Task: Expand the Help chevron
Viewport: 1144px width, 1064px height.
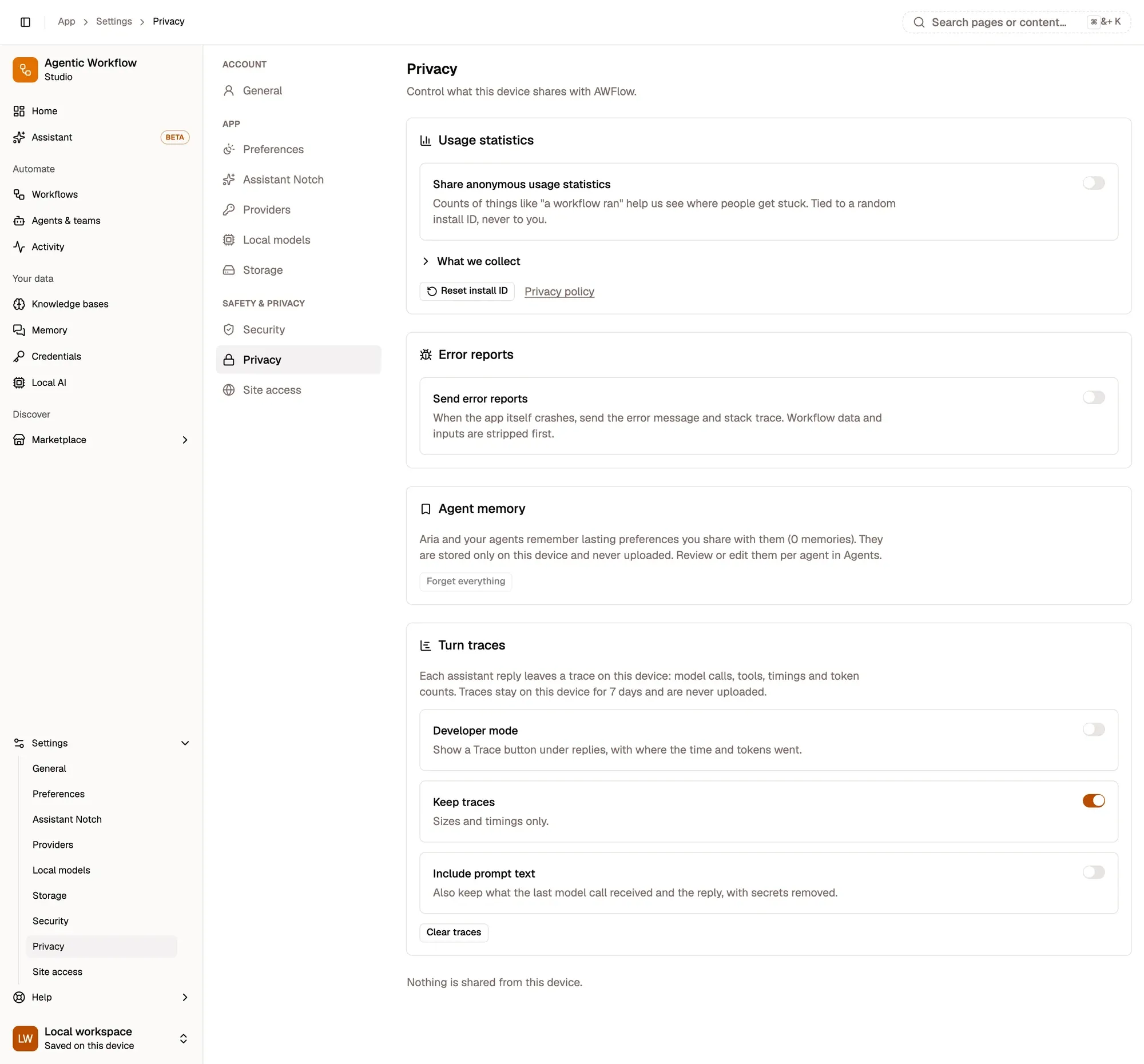Action: (x=185, y=997)
